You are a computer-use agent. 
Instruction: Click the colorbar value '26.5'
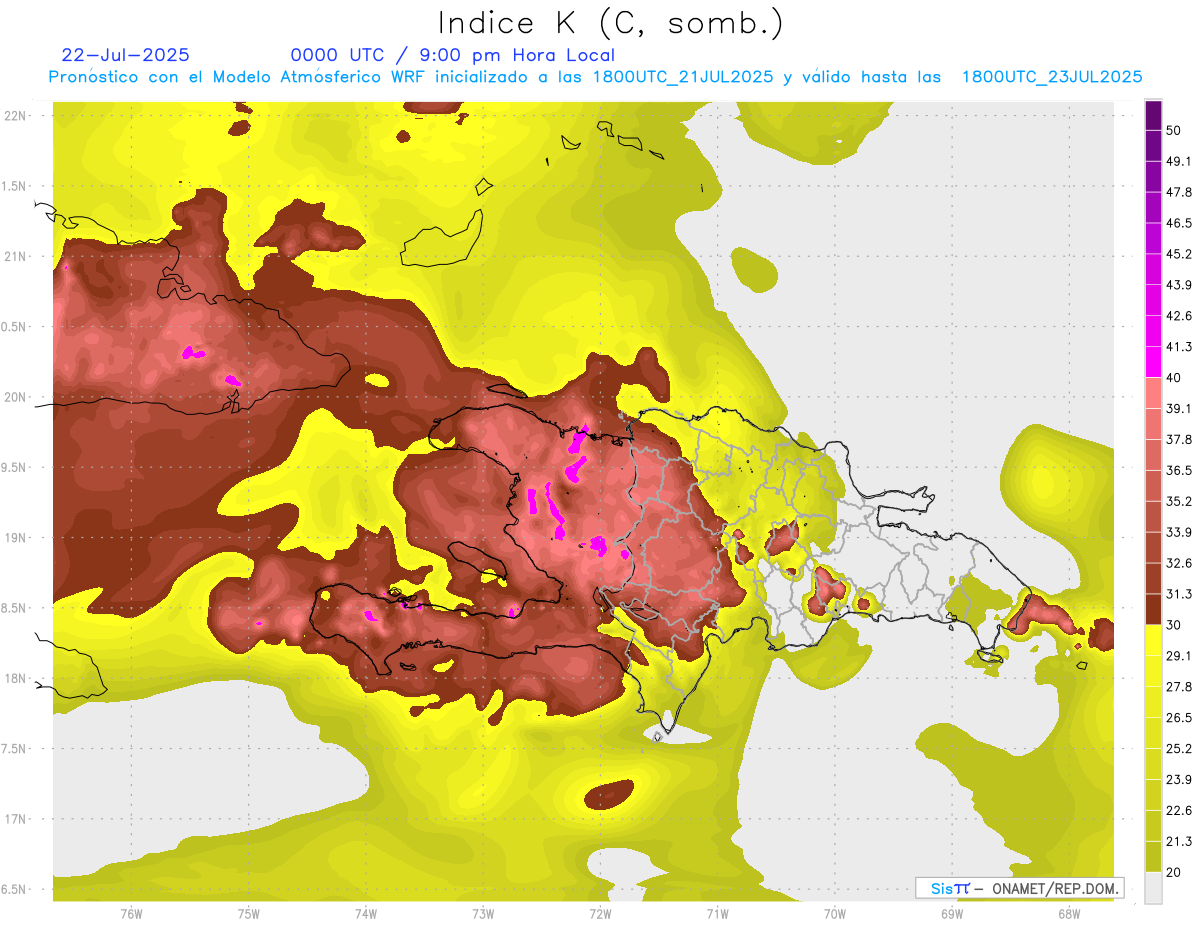(1179, 717)
